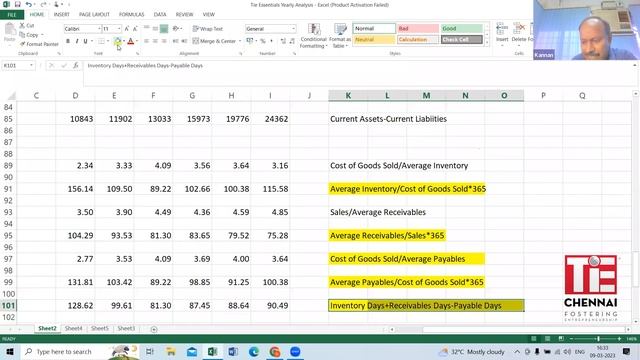Toggle Italic formatting
640x360 pixels.
[x=77, y=41]
